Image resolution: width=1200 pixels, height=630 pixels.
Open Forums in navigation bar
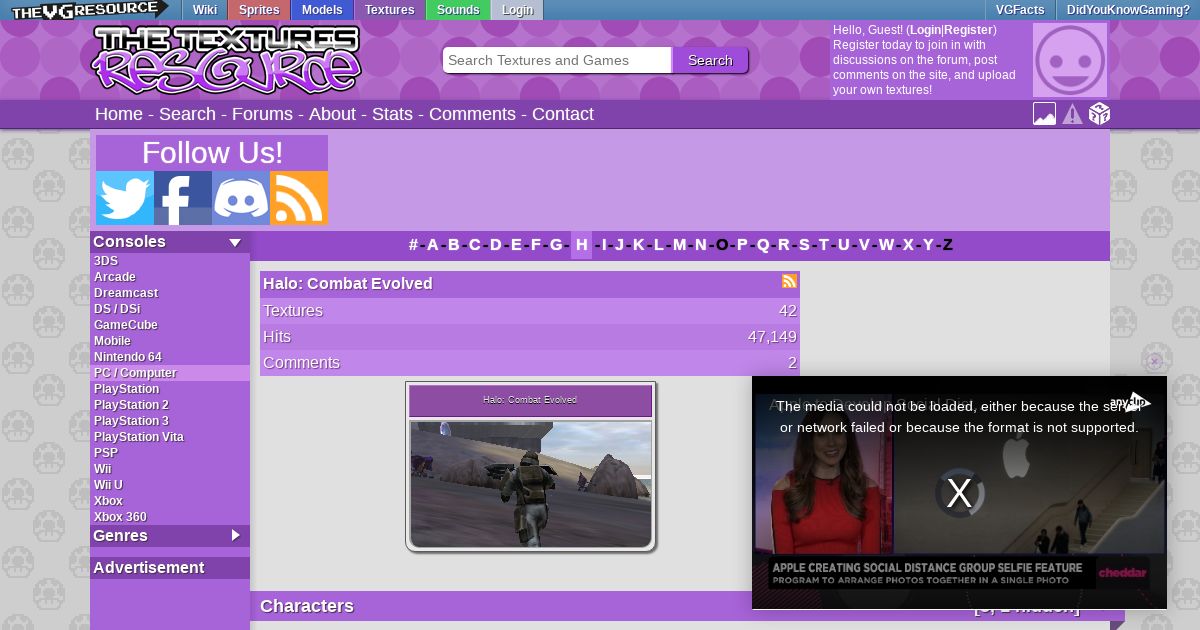click(x=262, y=114)
